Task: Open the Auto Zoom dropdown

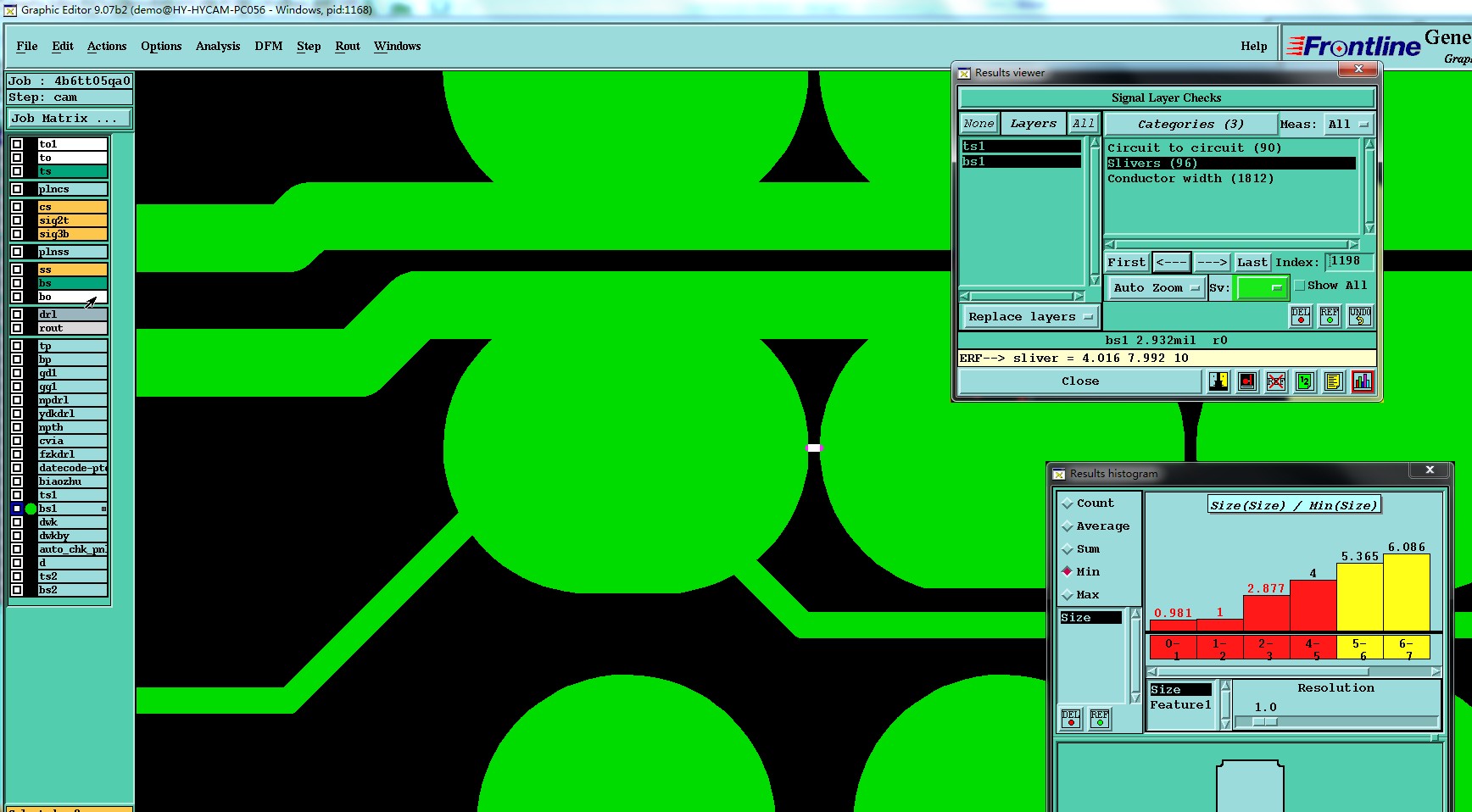Action: click(x=1157, y=288)
